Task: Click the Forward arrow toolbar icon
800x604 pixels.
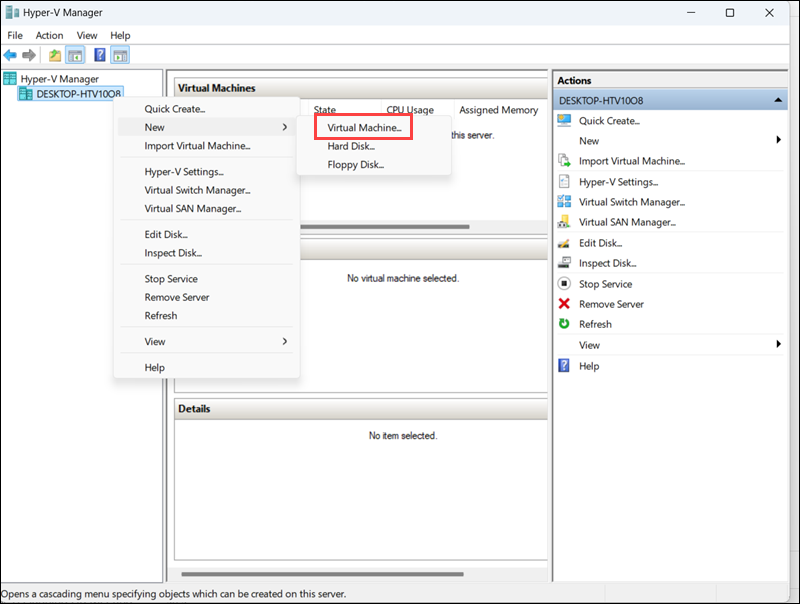Action: pyautogui.click(x=29, y=55)
